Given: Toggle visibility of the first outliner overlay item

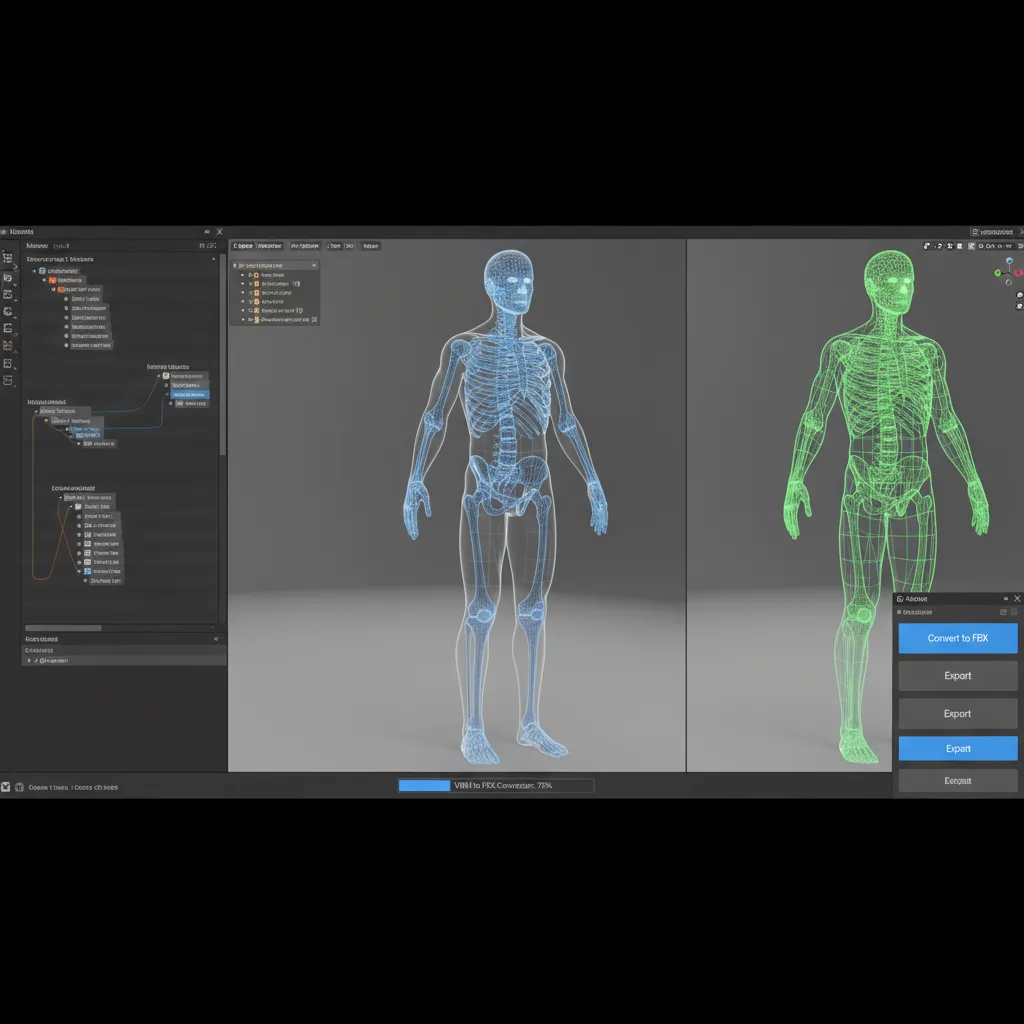Looking at the screenshot, I should coord(243,275).
